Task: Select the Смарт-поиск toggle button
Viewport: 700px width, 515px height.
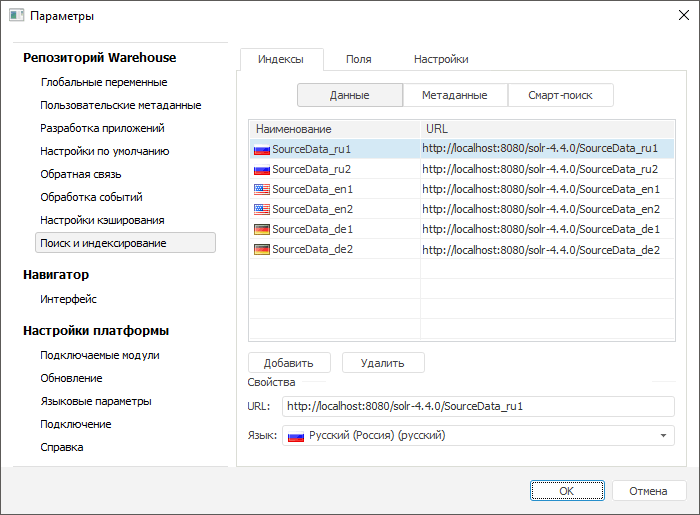Action: click(558, 95)
